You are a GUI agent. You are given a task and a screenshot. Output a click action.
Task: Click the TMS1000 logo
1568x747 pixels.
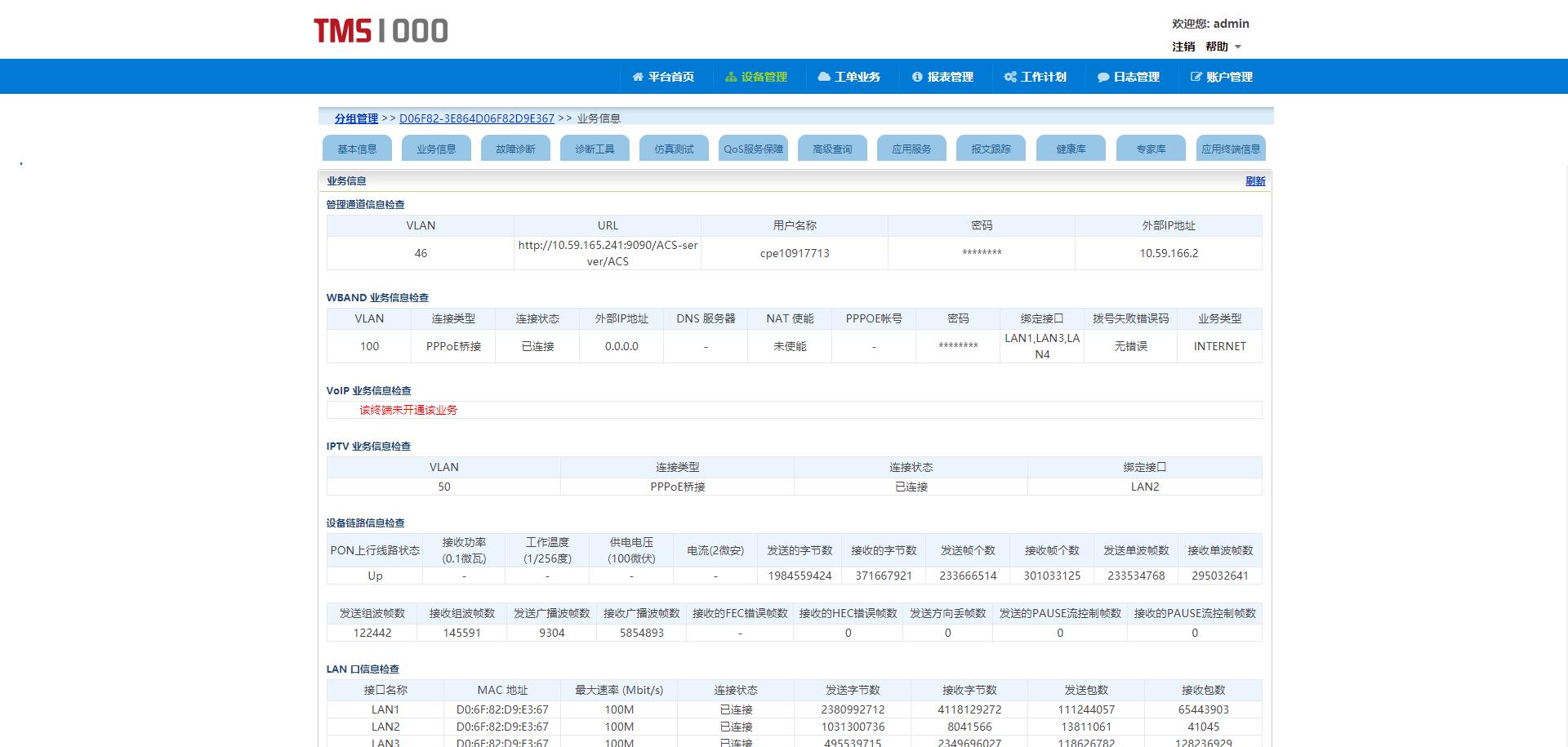click(x=381, y=31)
